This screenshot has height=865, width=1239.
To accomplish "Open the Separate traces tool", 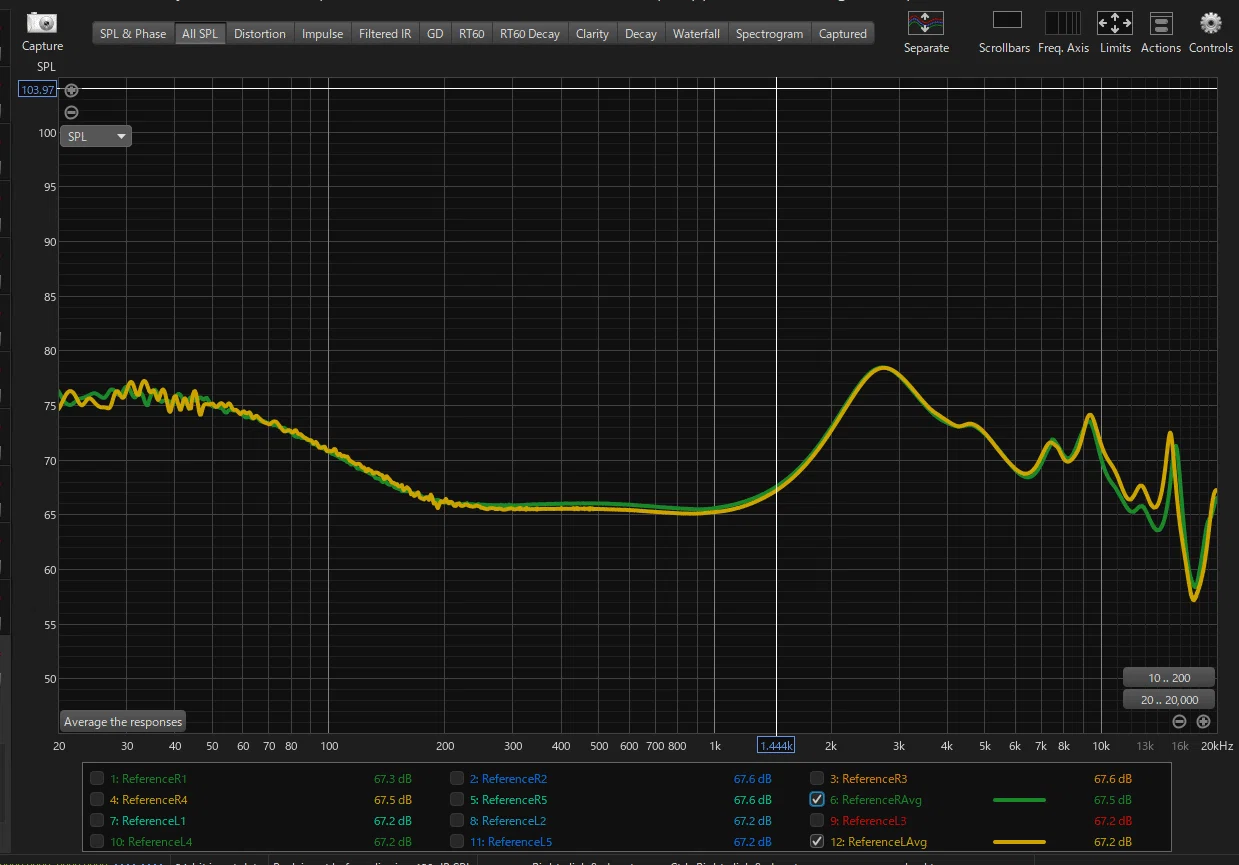I will [926, 22].
